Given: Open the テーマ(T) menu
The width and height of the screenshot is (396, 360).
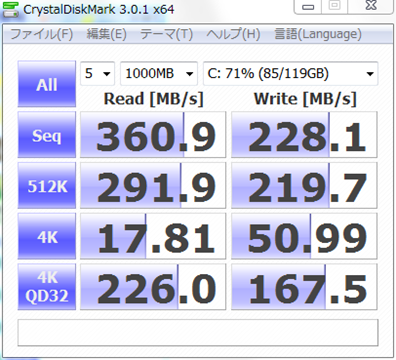Looking at the screenshot, I should tap(166, 34).
